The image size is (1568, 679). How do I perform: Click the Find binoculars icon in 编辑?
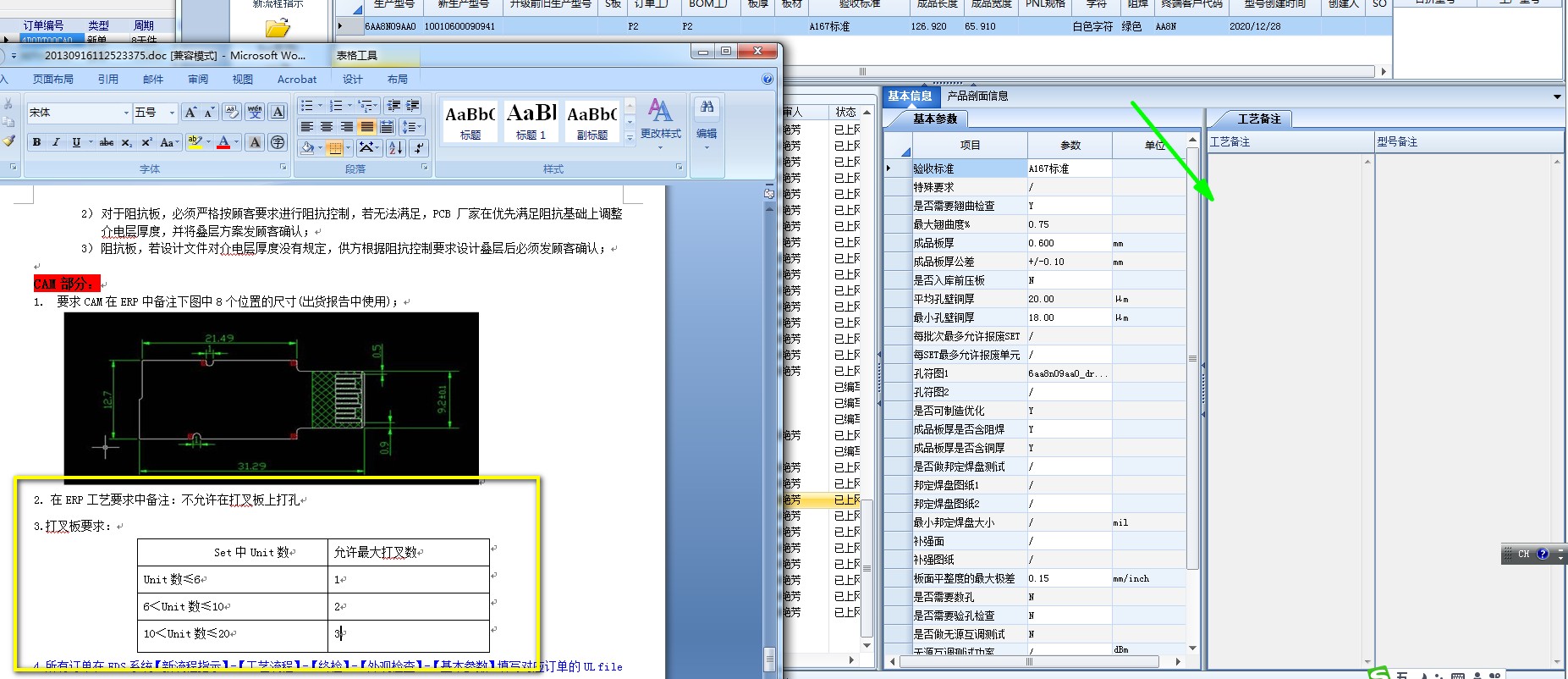pos(707,108)
